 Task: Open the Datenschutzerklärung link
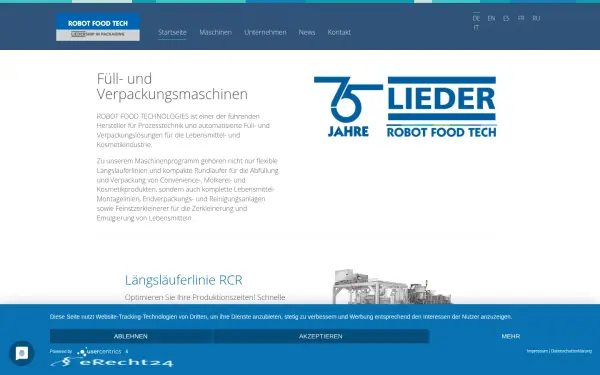[x=571, y=351]
